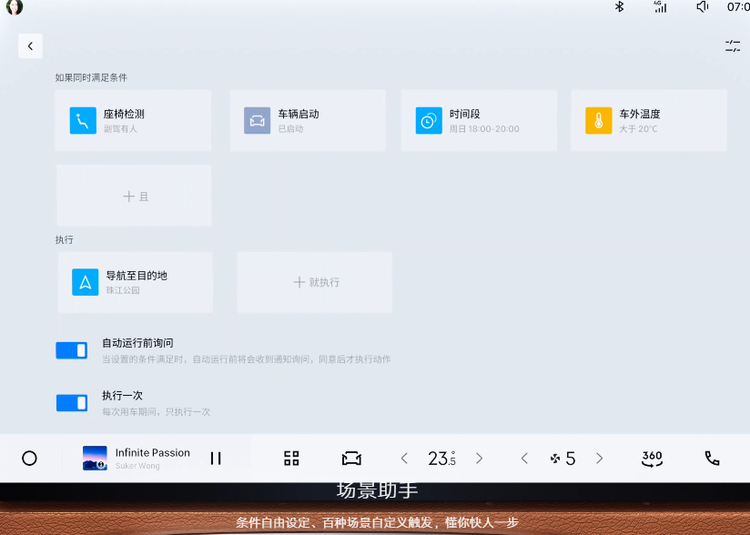Raise the fan speed above 5
This screenshot has height=535, width=750.
599,458
